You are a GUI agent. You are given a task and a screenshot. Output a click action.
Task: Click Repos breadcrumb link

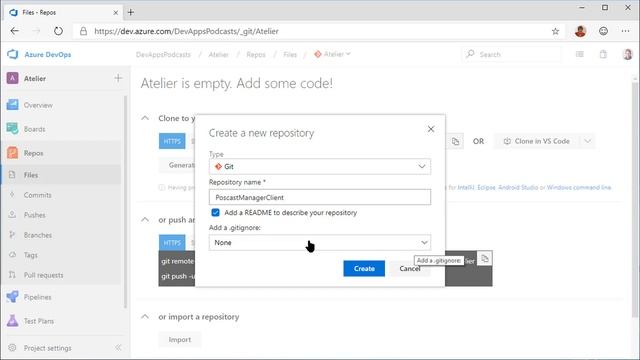point(256,54)
